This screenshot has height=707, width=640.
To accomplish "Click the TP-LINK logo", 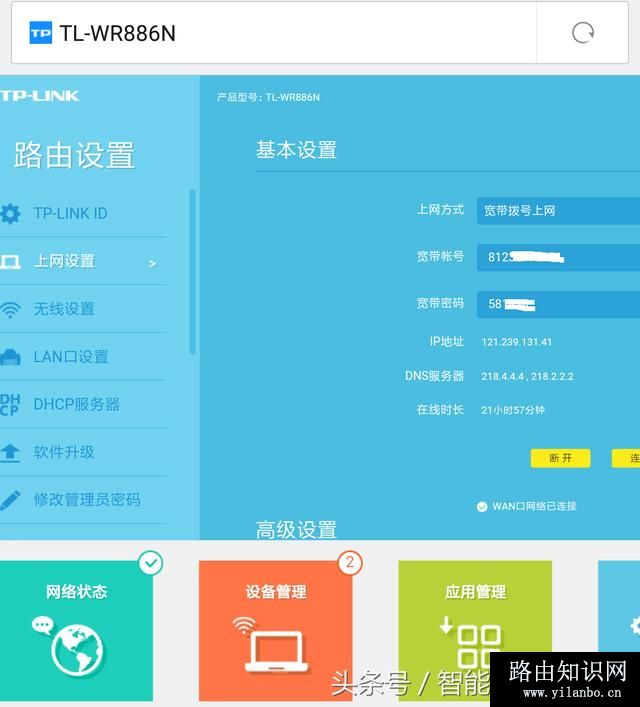I will click(40, 96).
